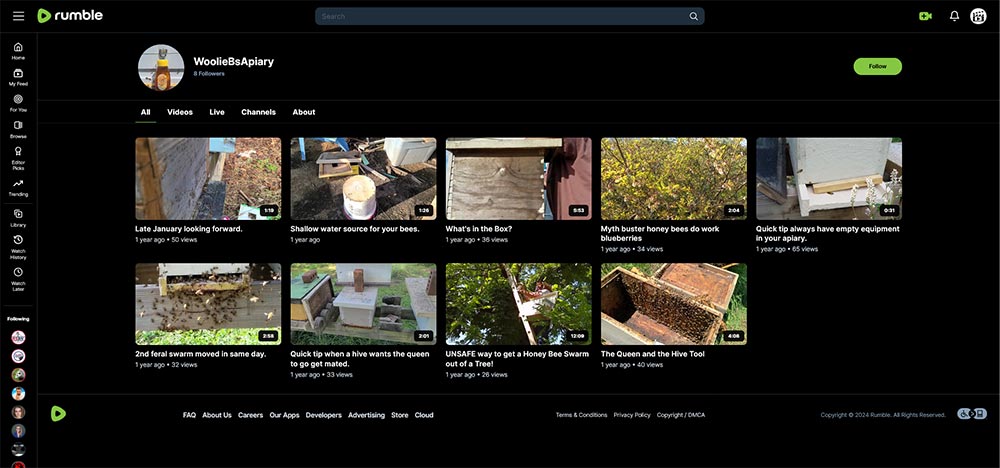Switch to the Live tab

[x=217, y=112]
